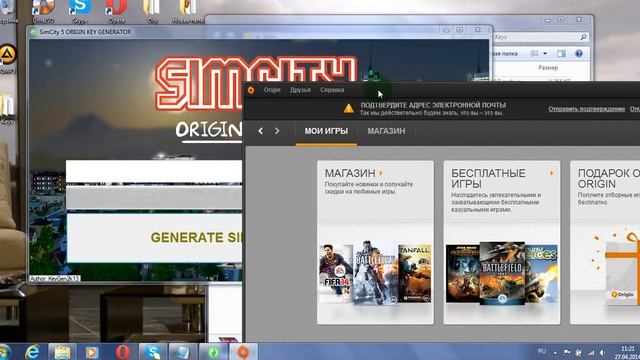Click the key generator title bar icon
This screenshot has width=640, height=360.
[33, 32]
